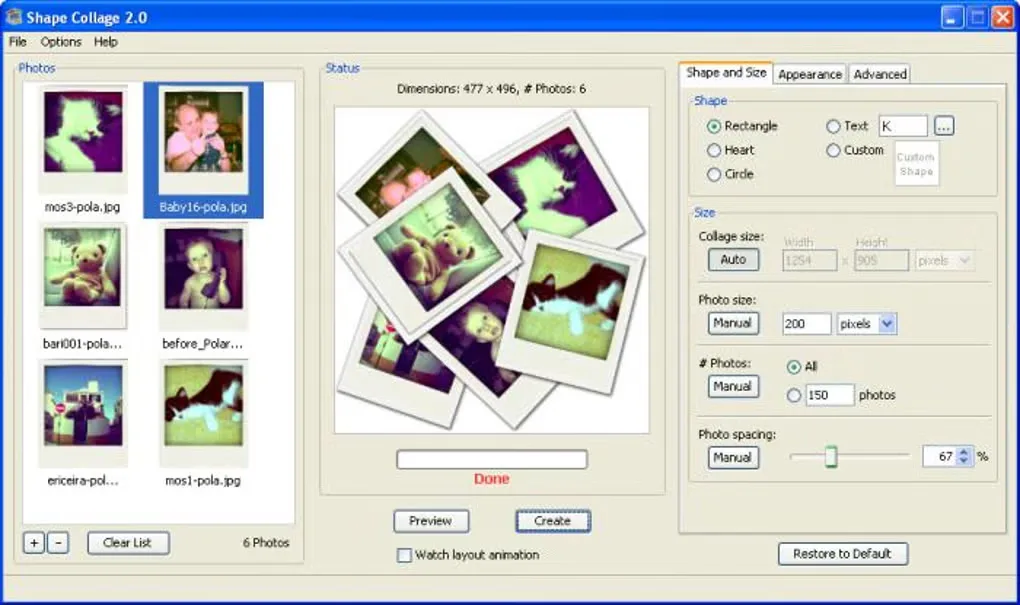1020x605 pixels.
Task: Select the 150 photos radio button
Action: click(x=794, y=395)
